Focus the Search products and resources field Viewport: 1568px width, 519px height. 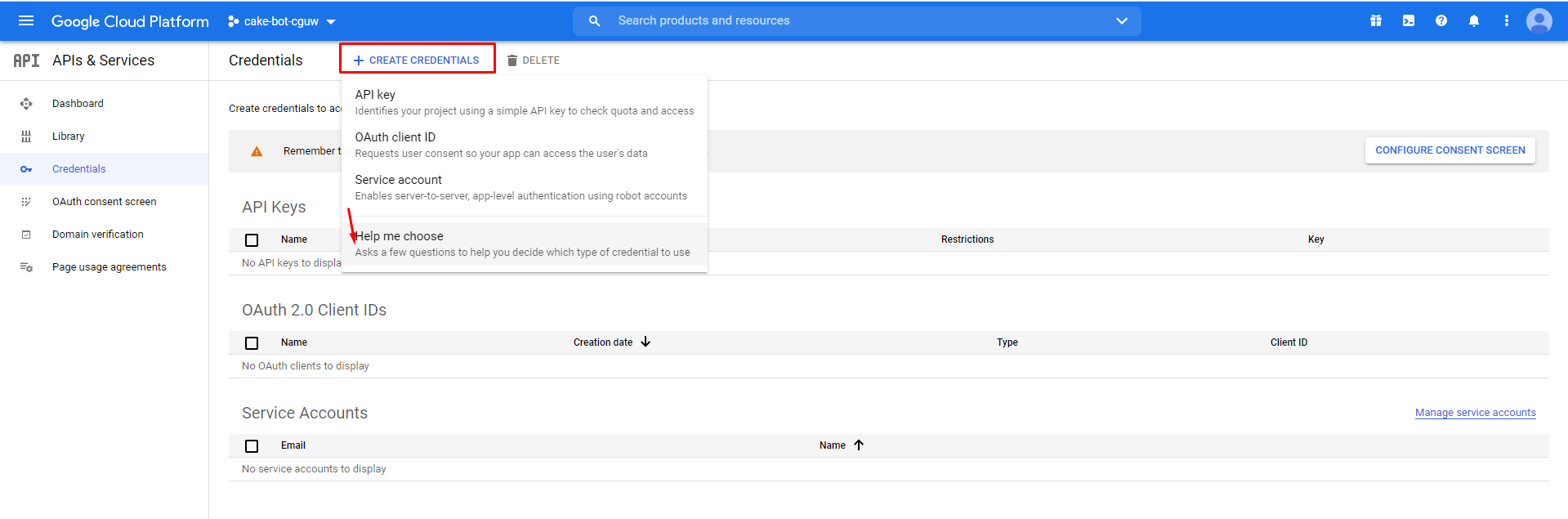point(856,20)
